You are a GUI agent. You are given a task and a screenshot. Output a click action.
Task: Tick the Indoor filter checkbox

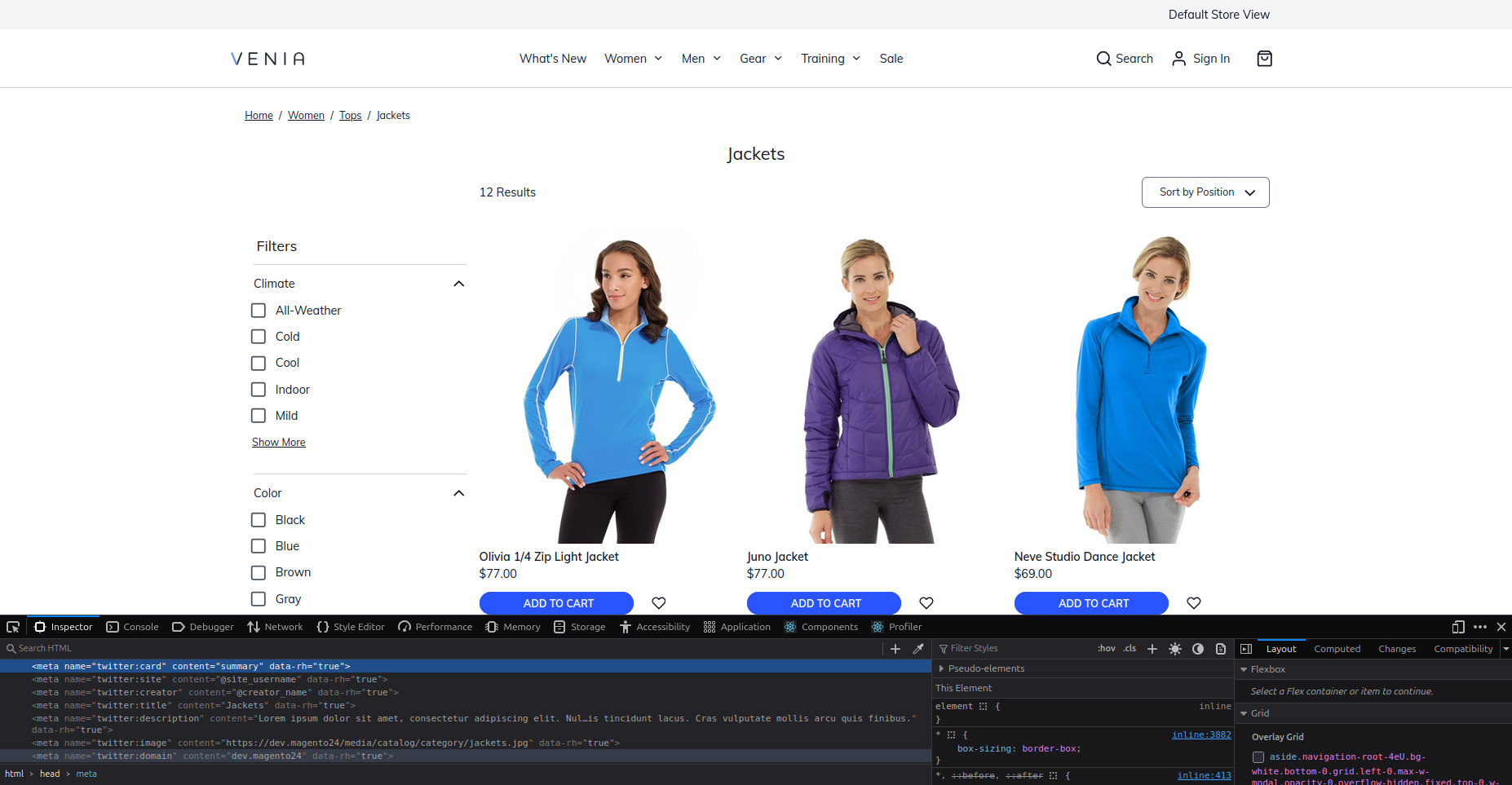coord(259,390)
